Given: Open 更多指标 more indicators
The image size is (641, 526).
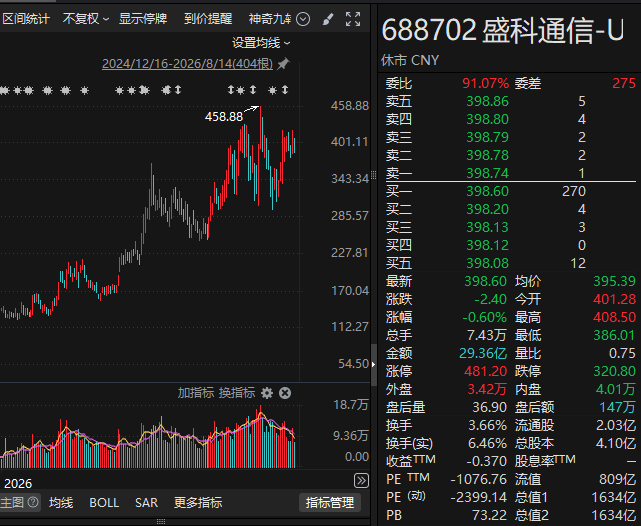Looking at the screenshot, I should click(198, 502).
